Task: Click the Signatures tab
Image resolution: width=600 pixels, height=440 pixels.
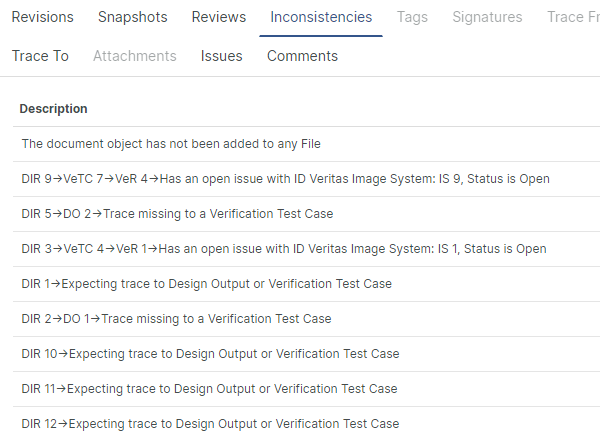Action: coord(487,17)
